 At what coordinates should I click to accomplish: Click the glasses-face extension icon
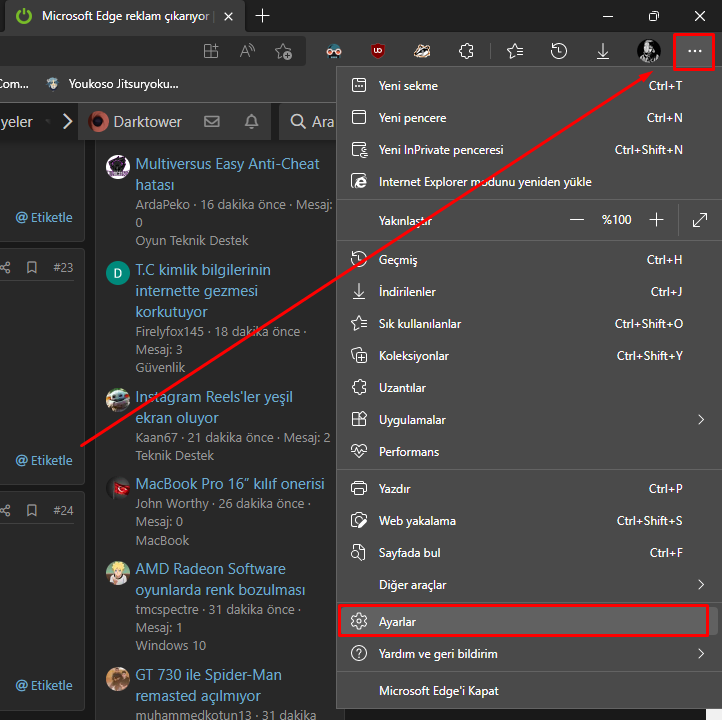coord(333,51)
